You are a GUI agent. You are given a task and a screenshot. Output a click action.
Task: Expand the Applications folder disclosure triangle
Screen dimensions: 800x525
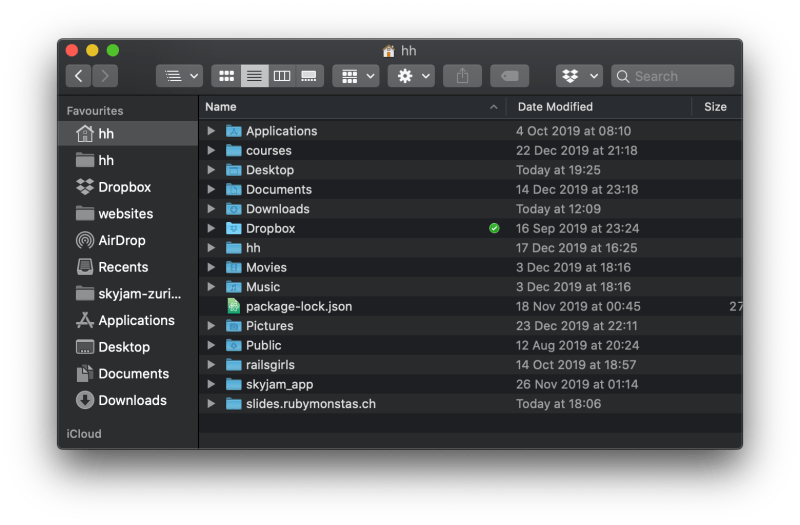click(211, 131)
